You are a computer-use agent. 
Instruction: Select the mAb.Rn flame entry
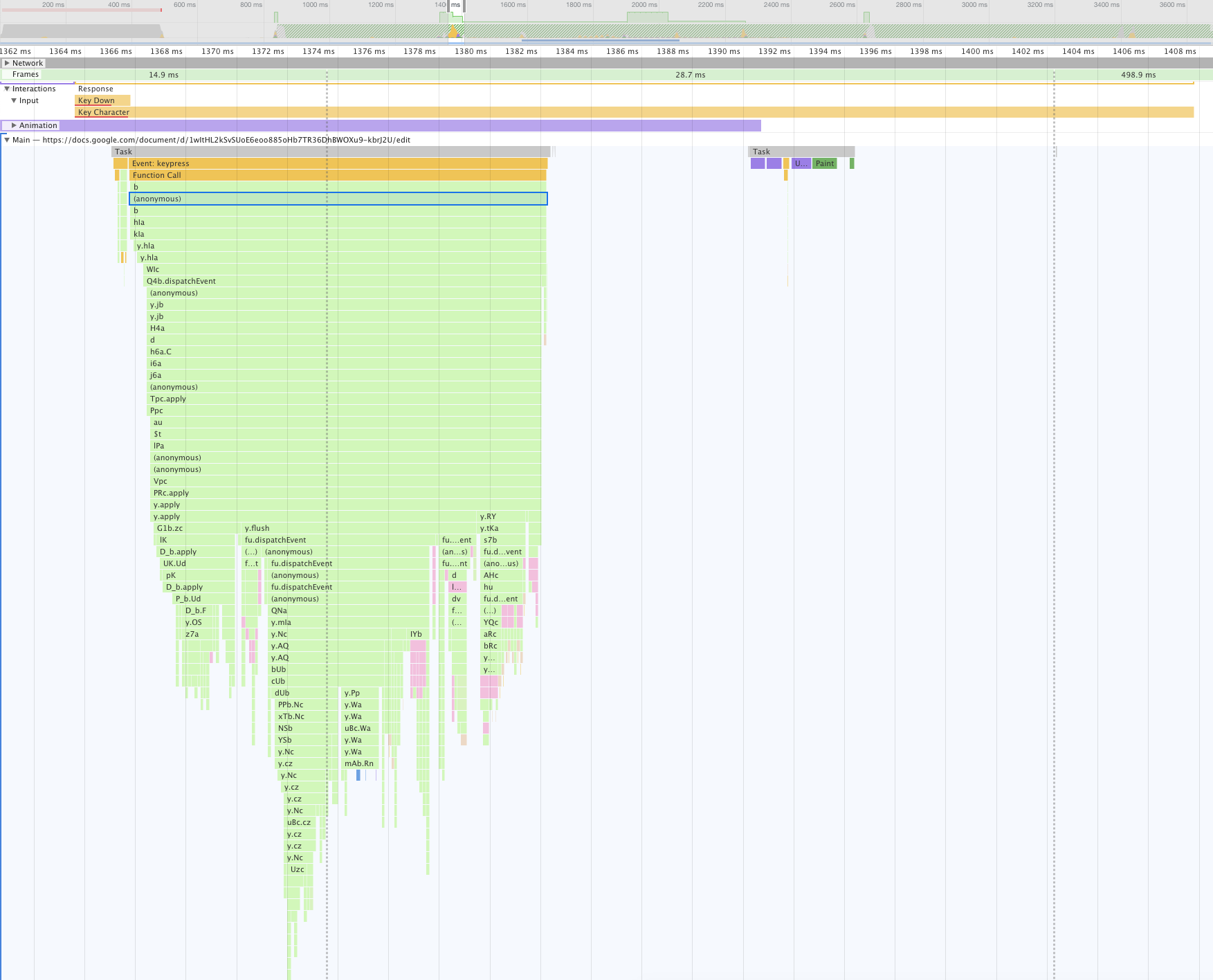point(359,763)
